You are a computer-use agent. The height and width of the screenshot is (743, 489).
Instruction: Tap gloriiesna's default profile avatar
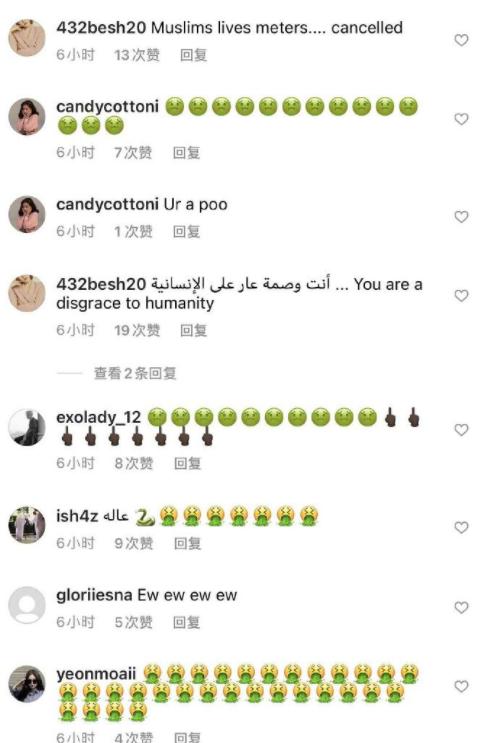[x=27, y=605]
